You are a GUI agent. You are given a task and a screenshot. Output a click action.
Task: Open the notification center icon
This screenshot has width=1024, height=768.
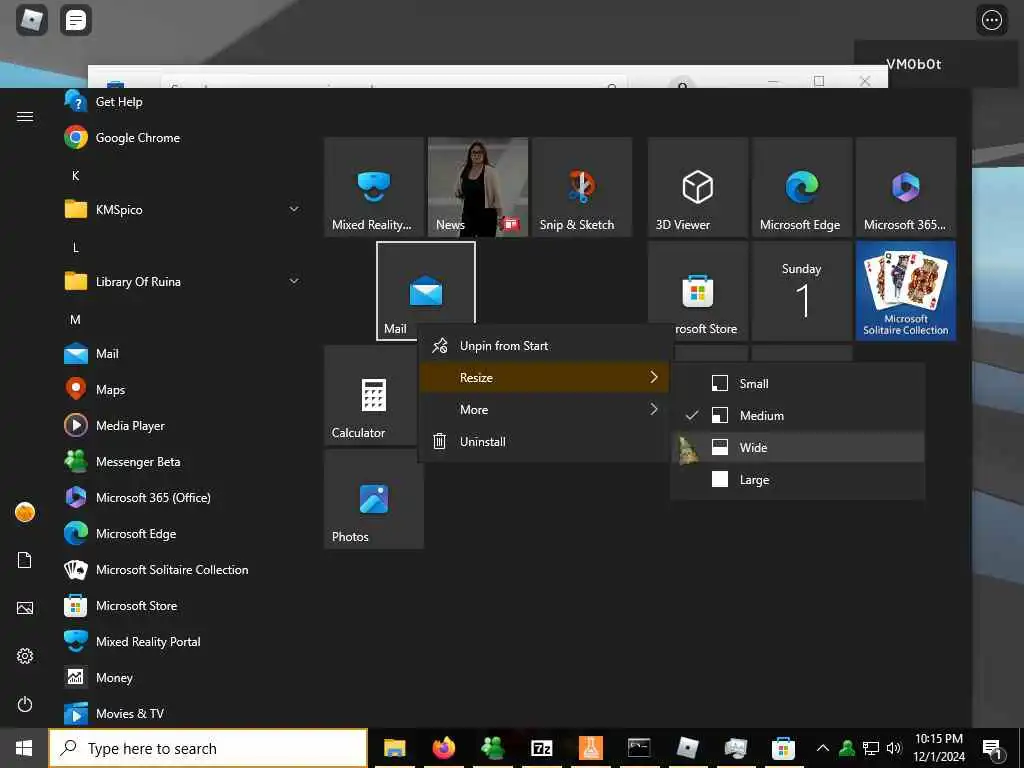pos(992,748)
